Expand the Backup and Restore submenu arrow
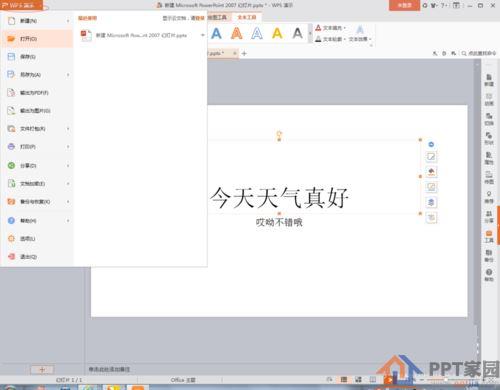Viewport: 500px width, 390px height. 68,202
